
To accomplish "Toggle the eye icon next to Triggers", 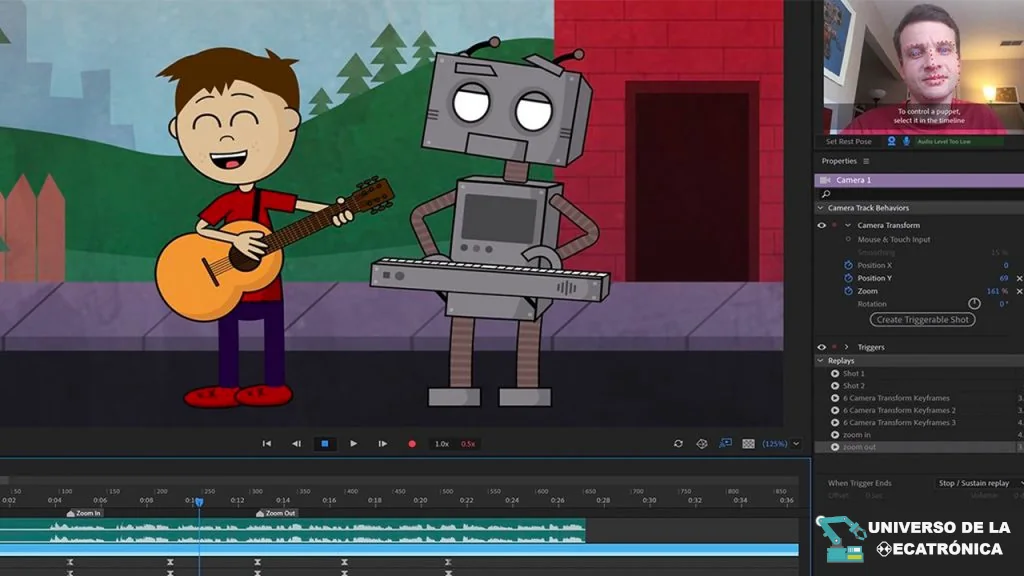I will 821,347.
